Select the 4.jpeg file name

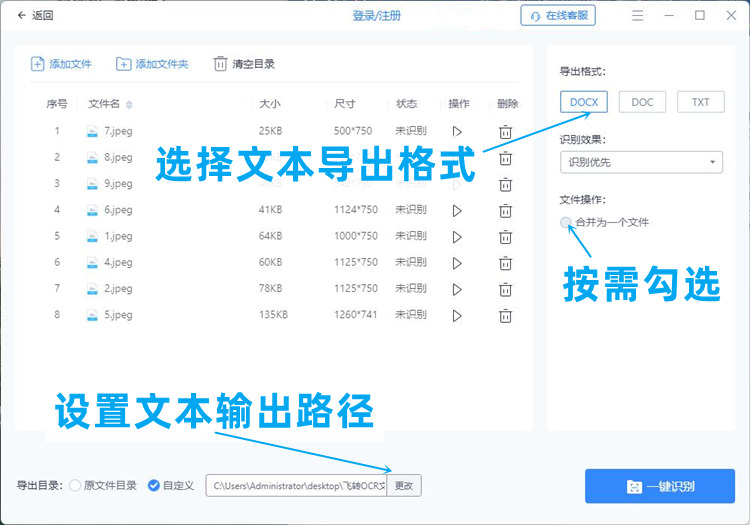(x=118, y=262)
